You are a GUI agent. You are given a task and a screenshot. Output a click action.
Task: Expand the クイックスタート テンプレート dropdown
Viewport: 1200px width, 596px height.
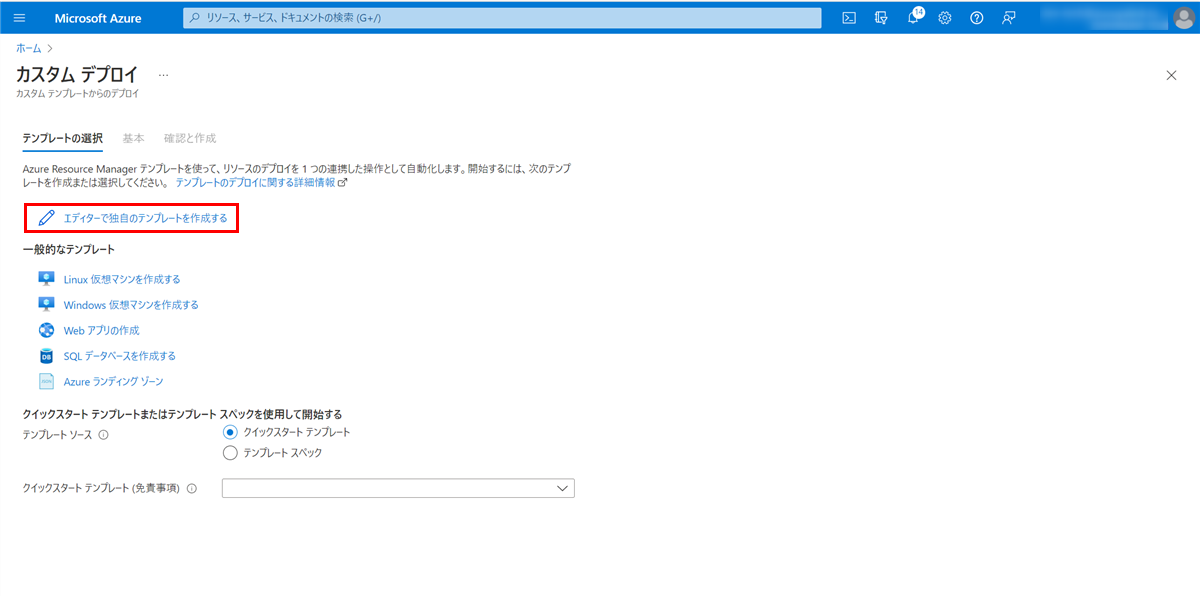click(398, 488)
